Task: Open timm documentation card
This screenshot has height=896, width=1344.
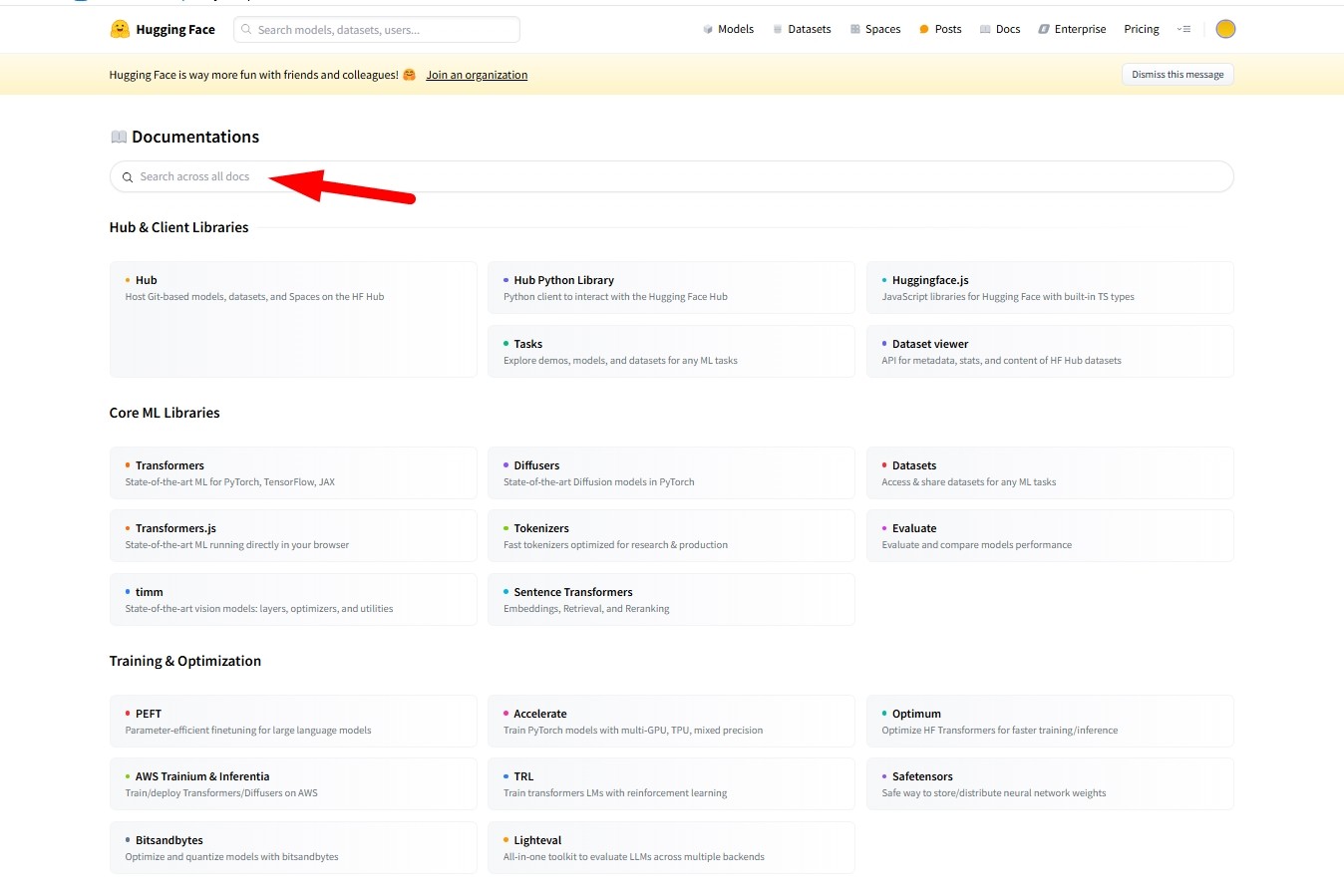Action: click(x=293, y=599)
